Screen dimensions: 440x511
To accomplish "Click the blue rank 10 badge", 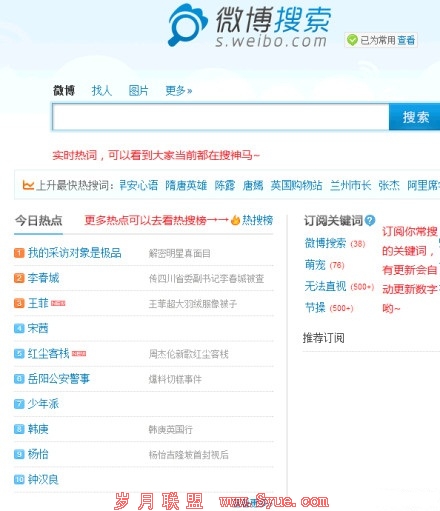I will click(19, 479).
